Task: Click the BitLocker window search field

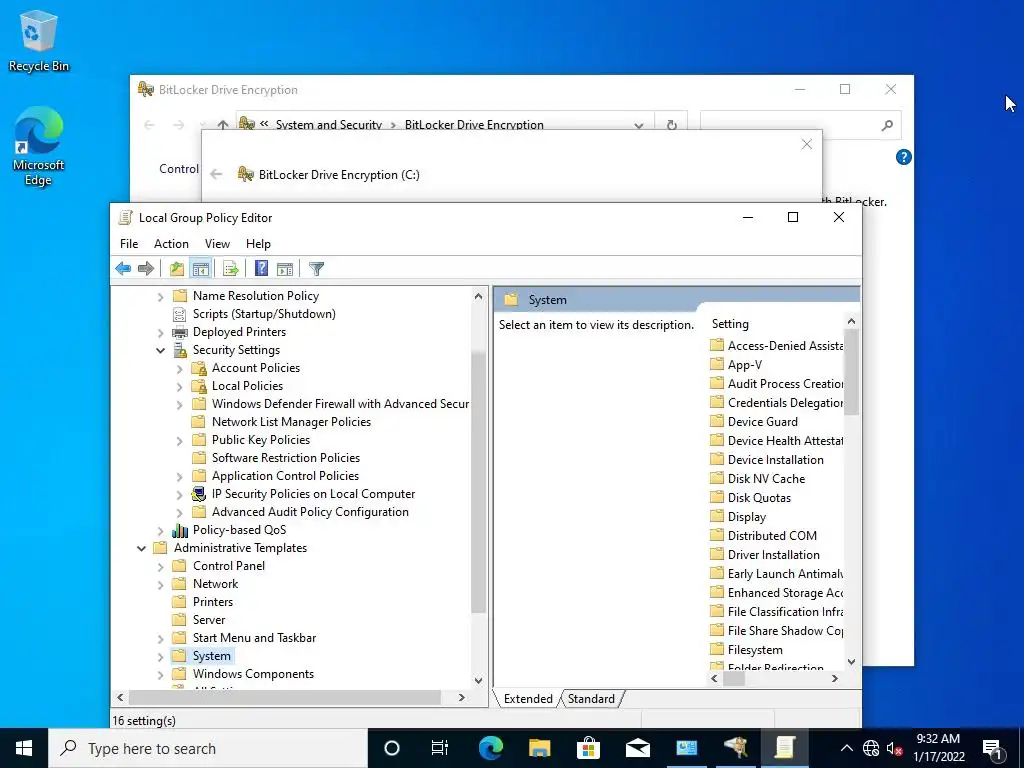Action: [x=800, y=125]
